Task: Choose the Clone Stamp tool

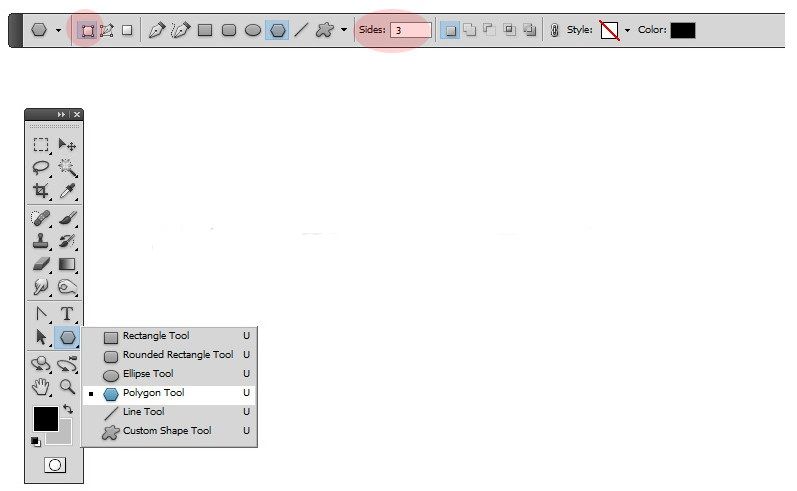Action: (x=41, y=241)
